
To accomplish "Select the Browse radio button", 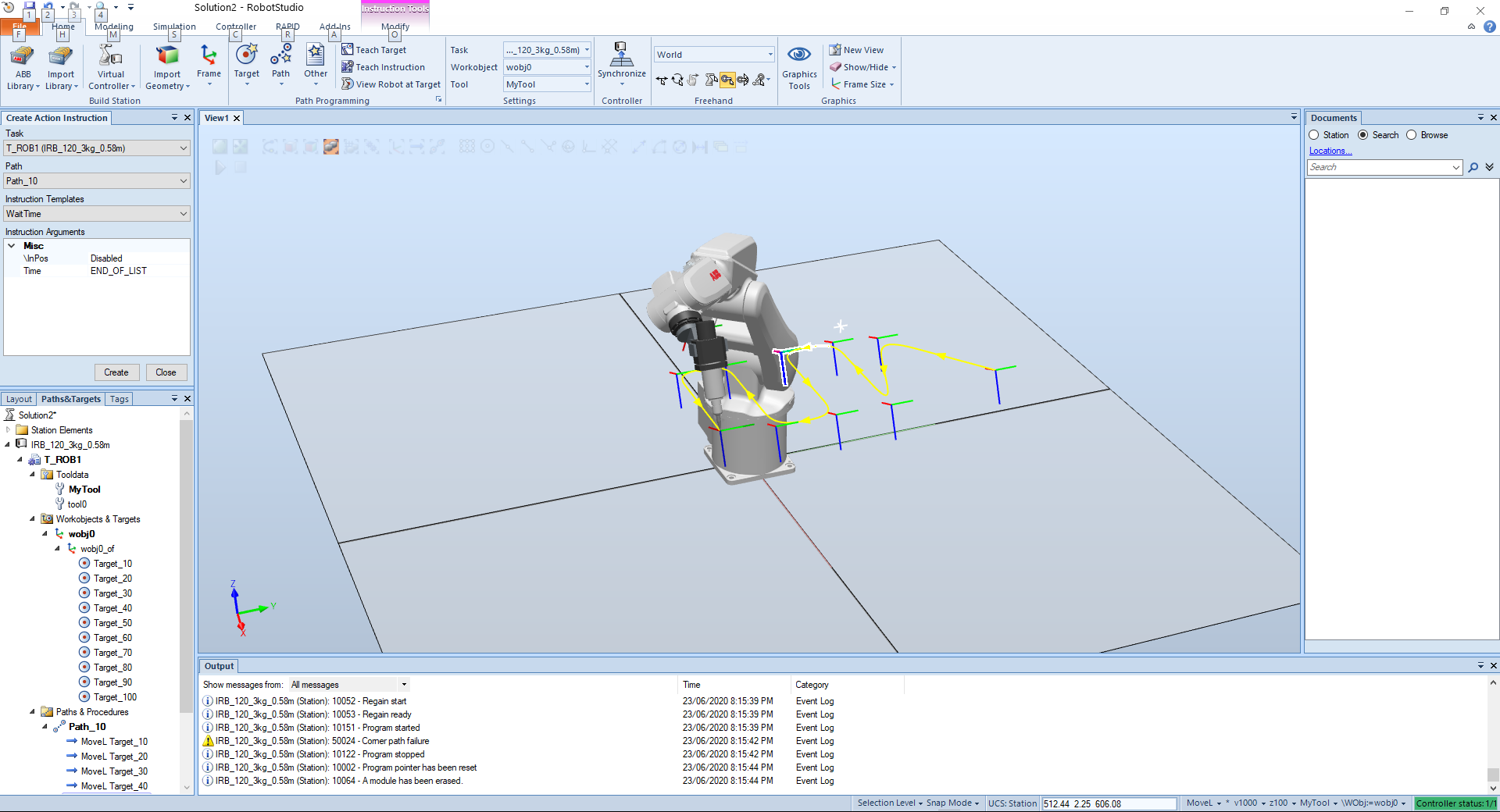I will (x=1412, y=135).
